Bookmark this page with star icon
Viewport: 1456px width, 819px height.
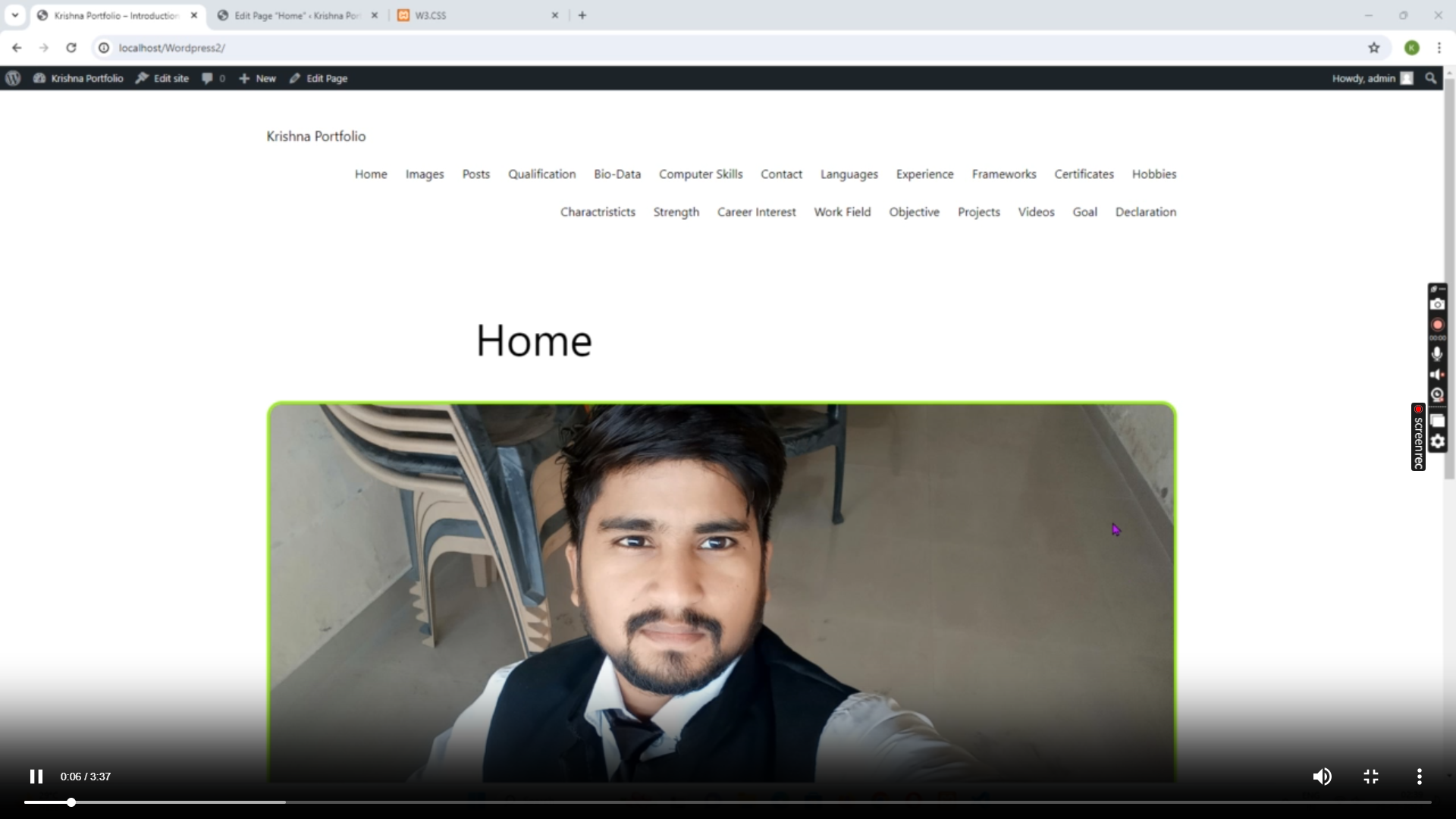point(1374,48)
